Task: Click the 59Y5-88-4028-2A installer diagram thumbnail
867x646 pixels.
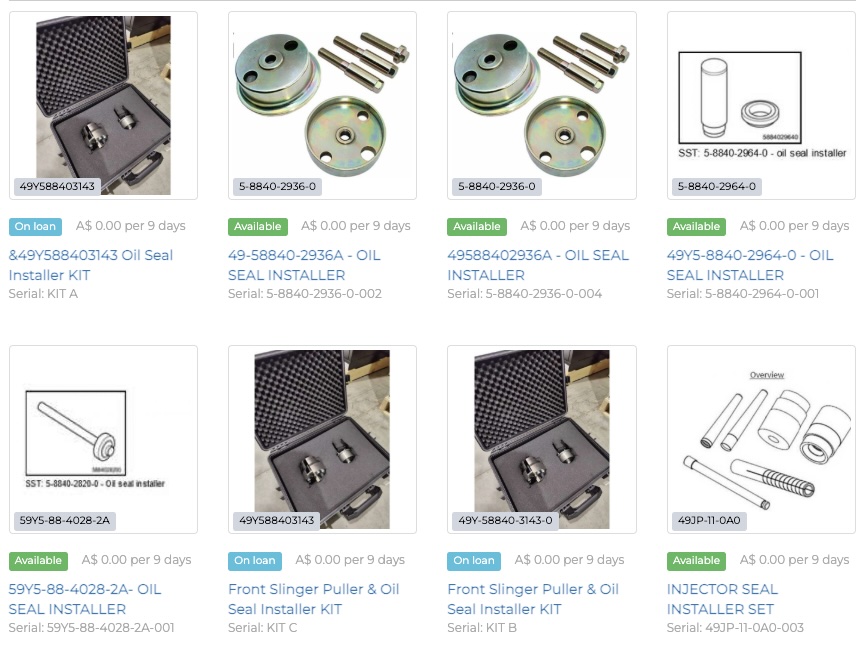Action: pos(103,439)
